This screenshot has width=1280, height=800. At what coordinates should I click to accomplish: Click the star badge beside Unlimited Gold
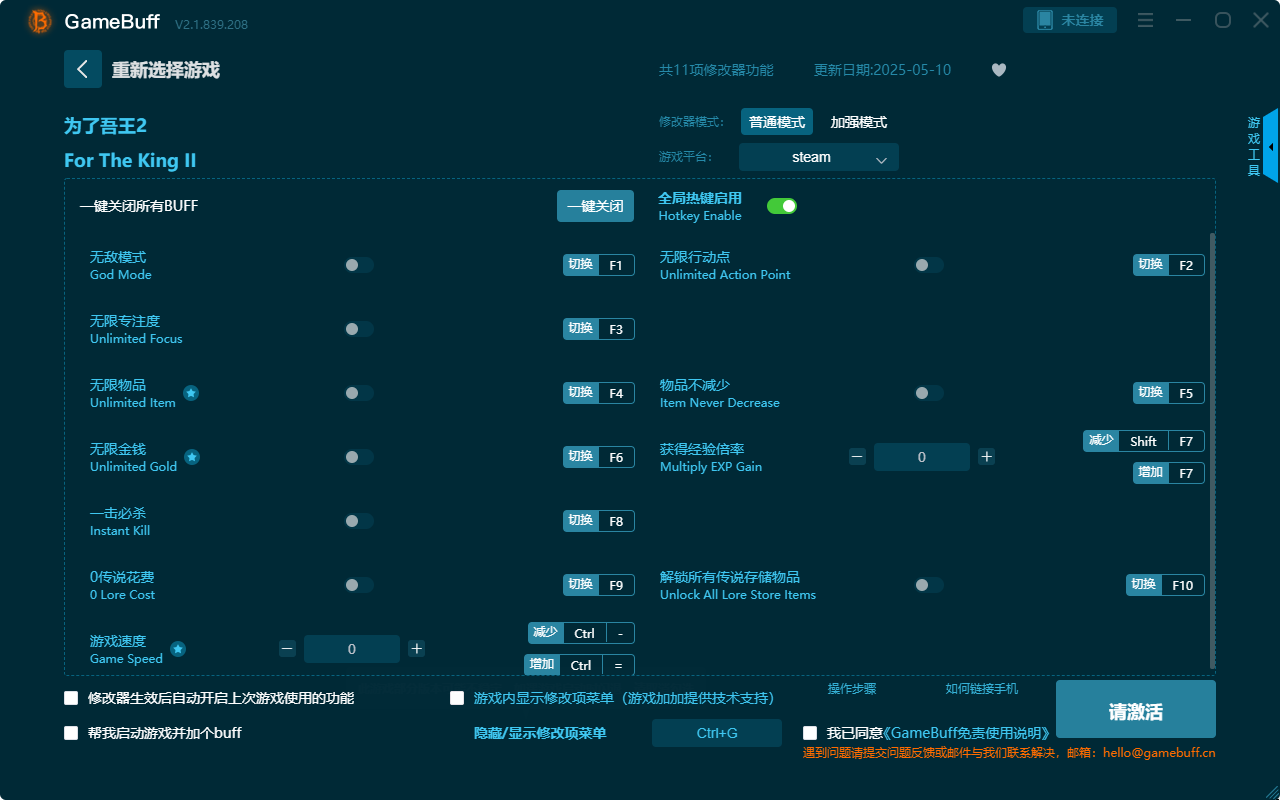pyautogui.click(x=190, y=457)
